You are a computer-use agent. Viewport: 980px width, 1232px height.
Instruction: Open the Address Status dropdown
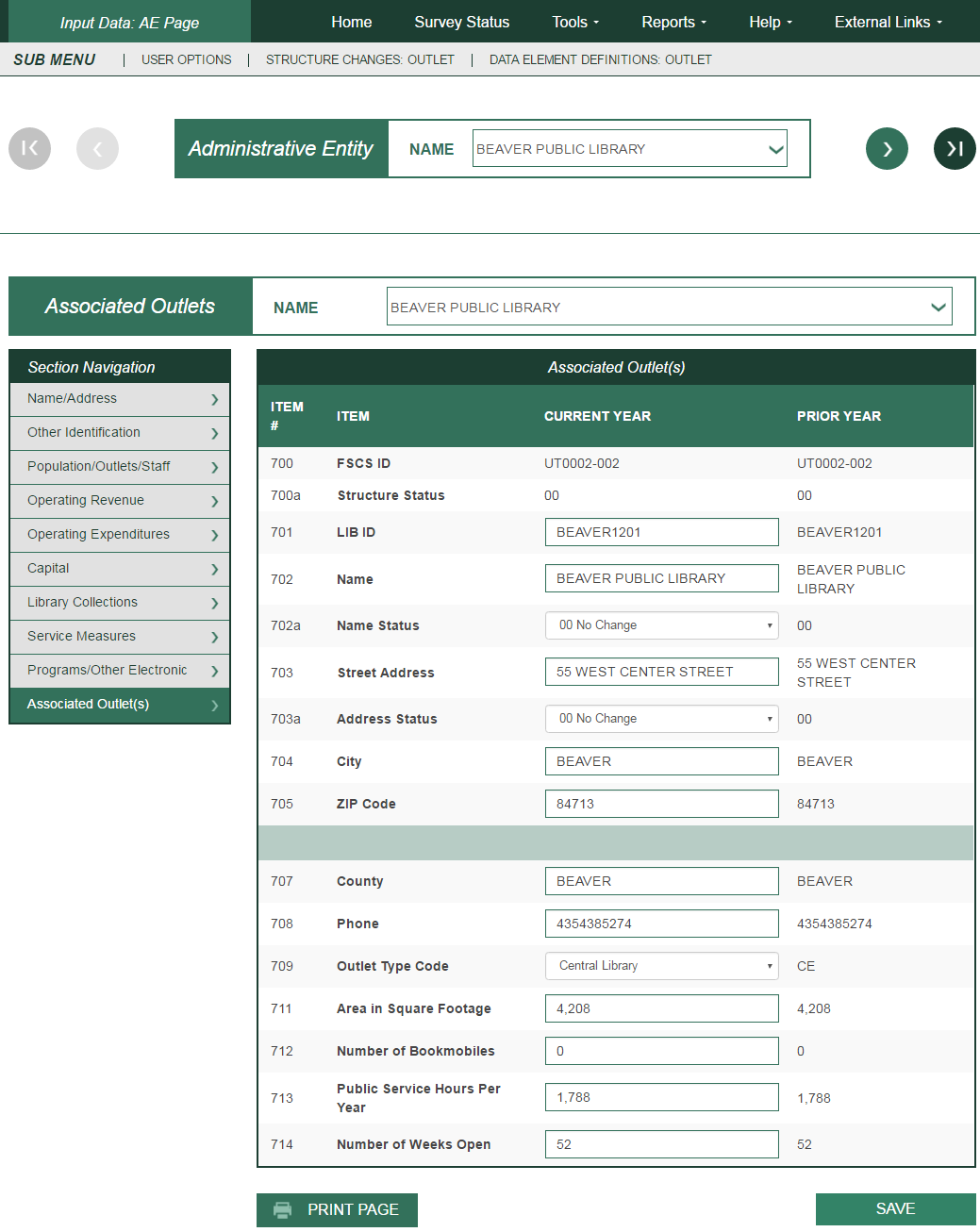(x=661, y=719)
